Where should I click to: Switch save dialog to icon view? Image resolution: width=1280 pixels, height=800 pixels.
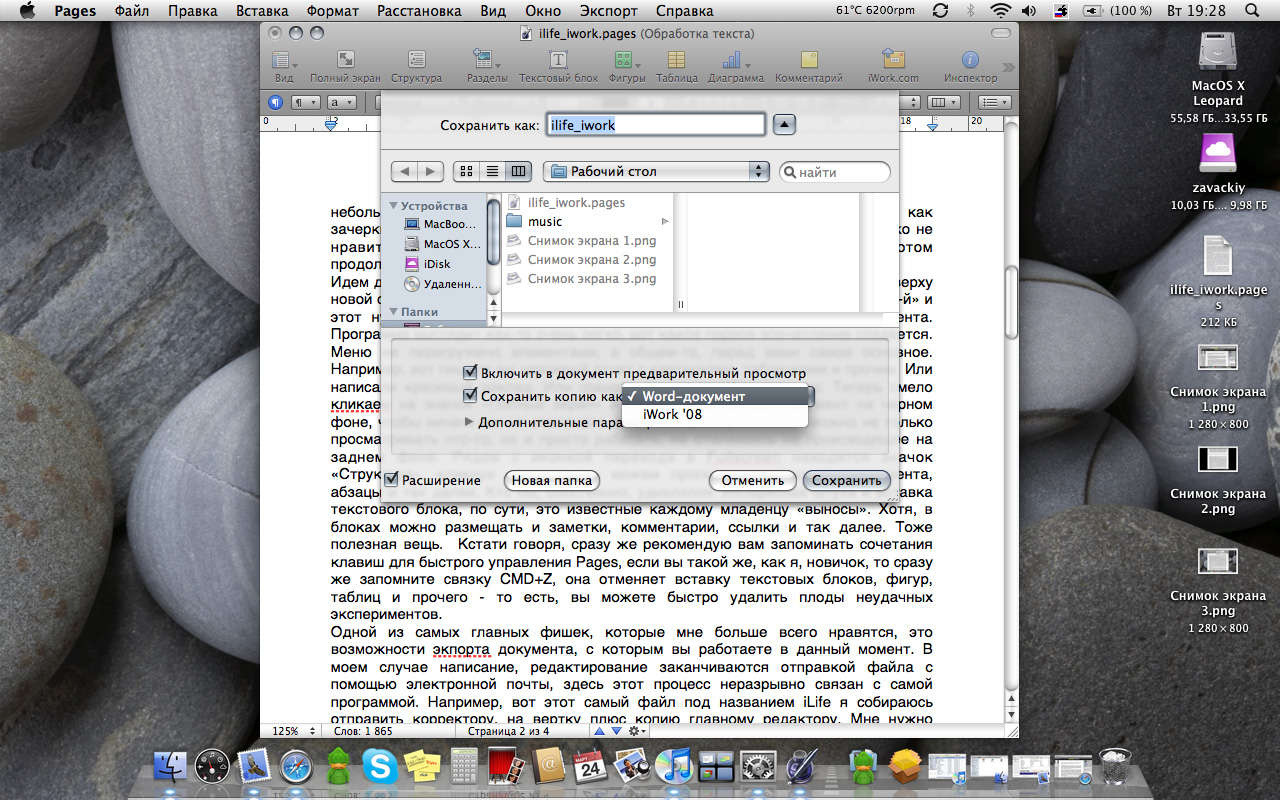[466, 172]
